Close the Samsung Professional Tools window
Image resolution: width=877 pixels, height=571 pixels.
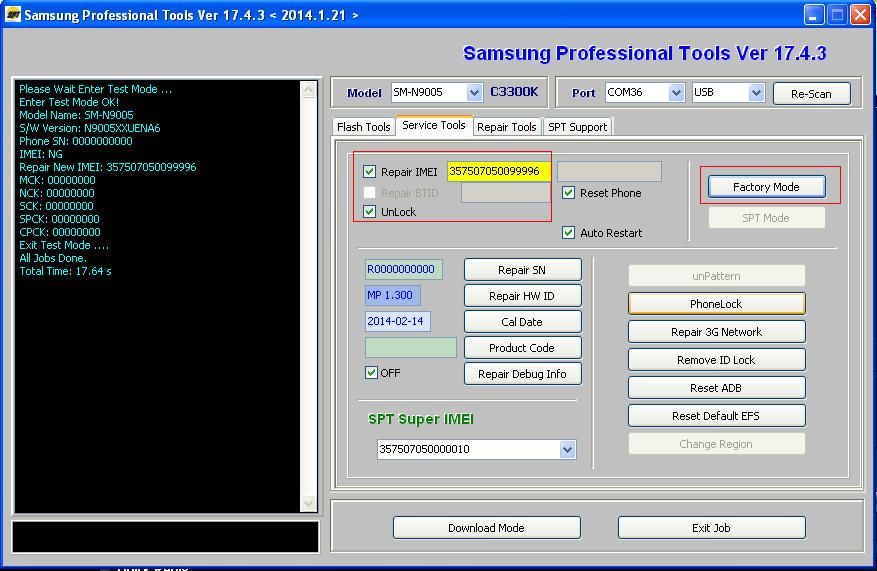860,15
